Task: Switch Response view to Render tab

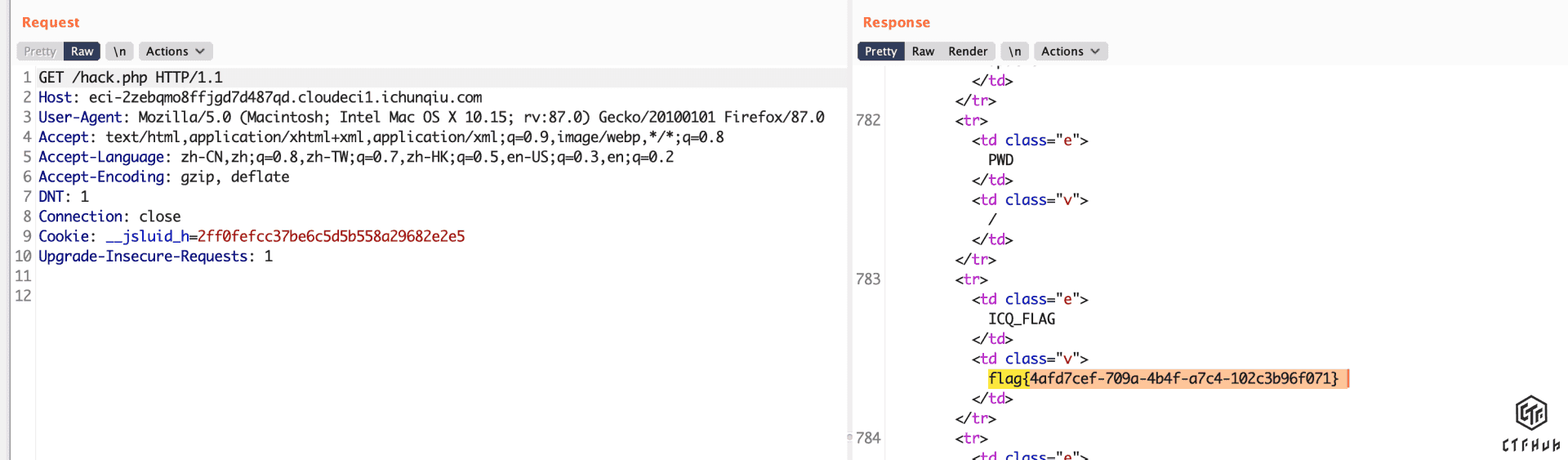Action: [968, 51]
